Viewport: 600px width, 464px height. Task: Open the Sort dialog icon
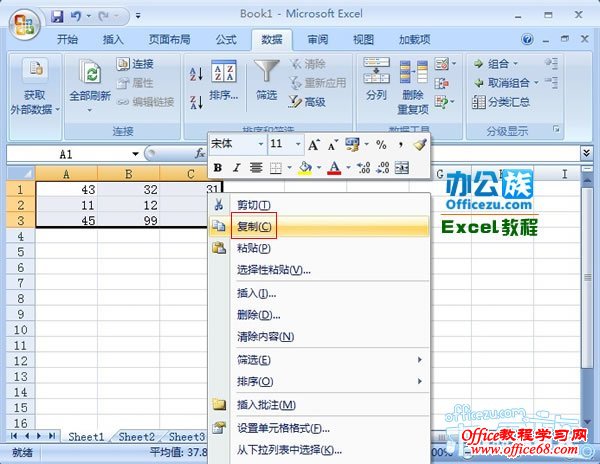point(224,71)
